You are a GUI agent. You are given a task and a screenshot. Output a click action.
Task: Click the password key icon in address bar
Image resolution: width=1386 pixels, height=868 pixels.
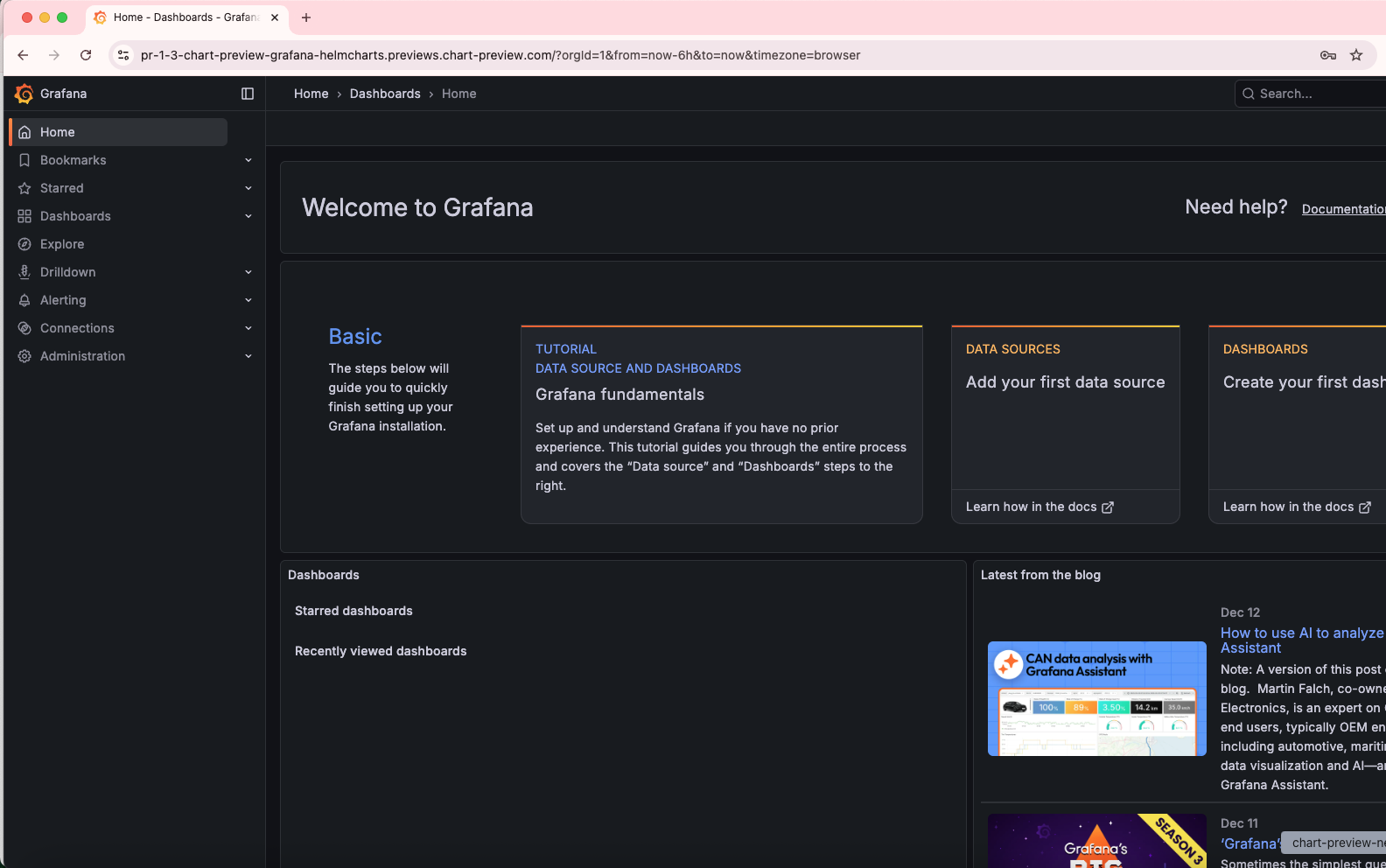pyautogui.click(x=1328, y=55)
